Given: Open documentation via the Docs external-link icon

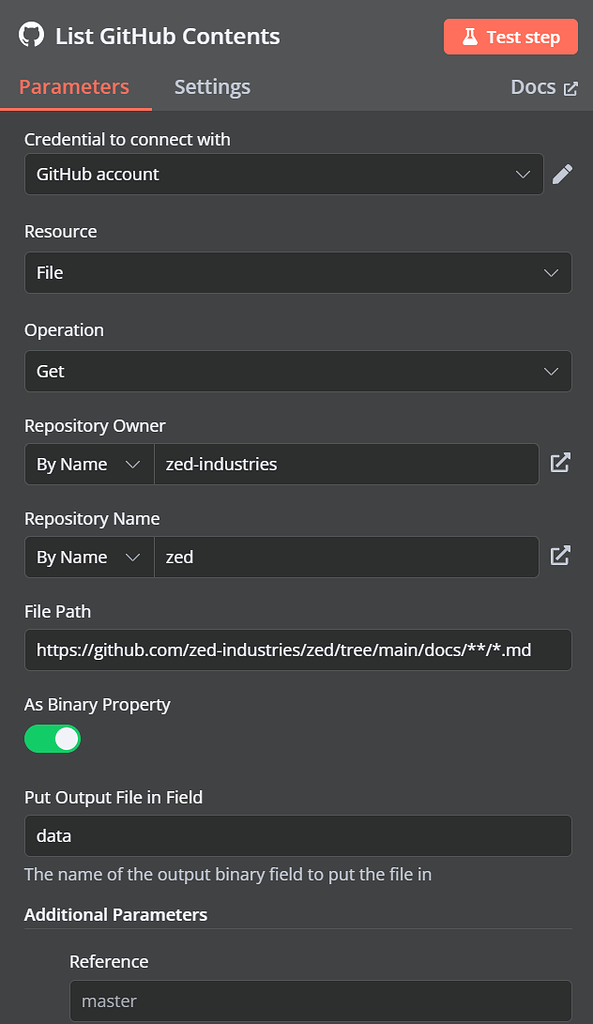Looking at the screenshot, I should [573, 87].
